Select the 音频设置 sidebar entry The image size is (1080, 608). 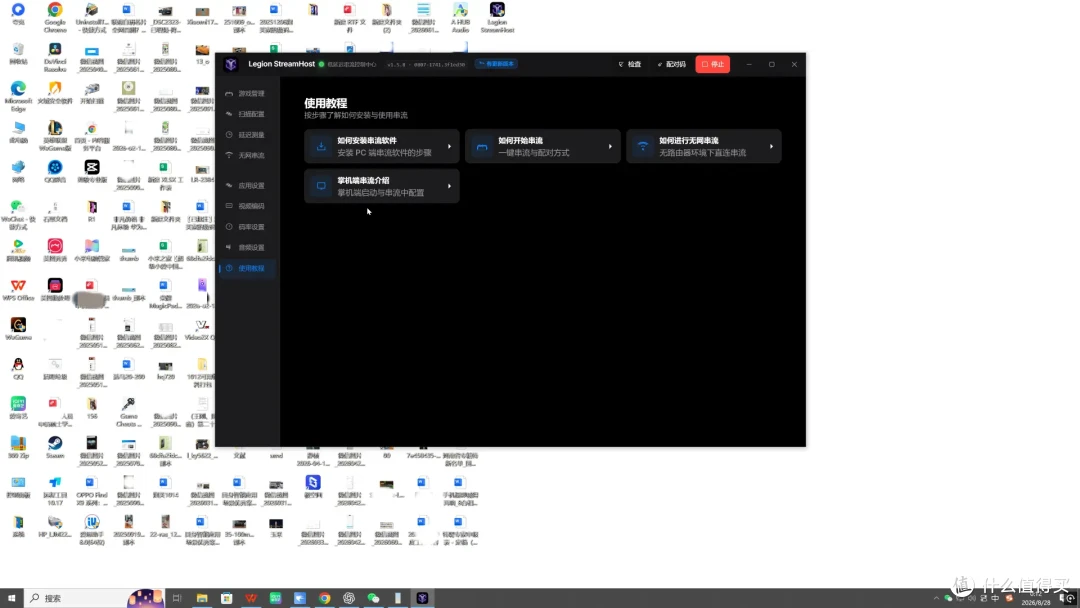tap(247, 248)
